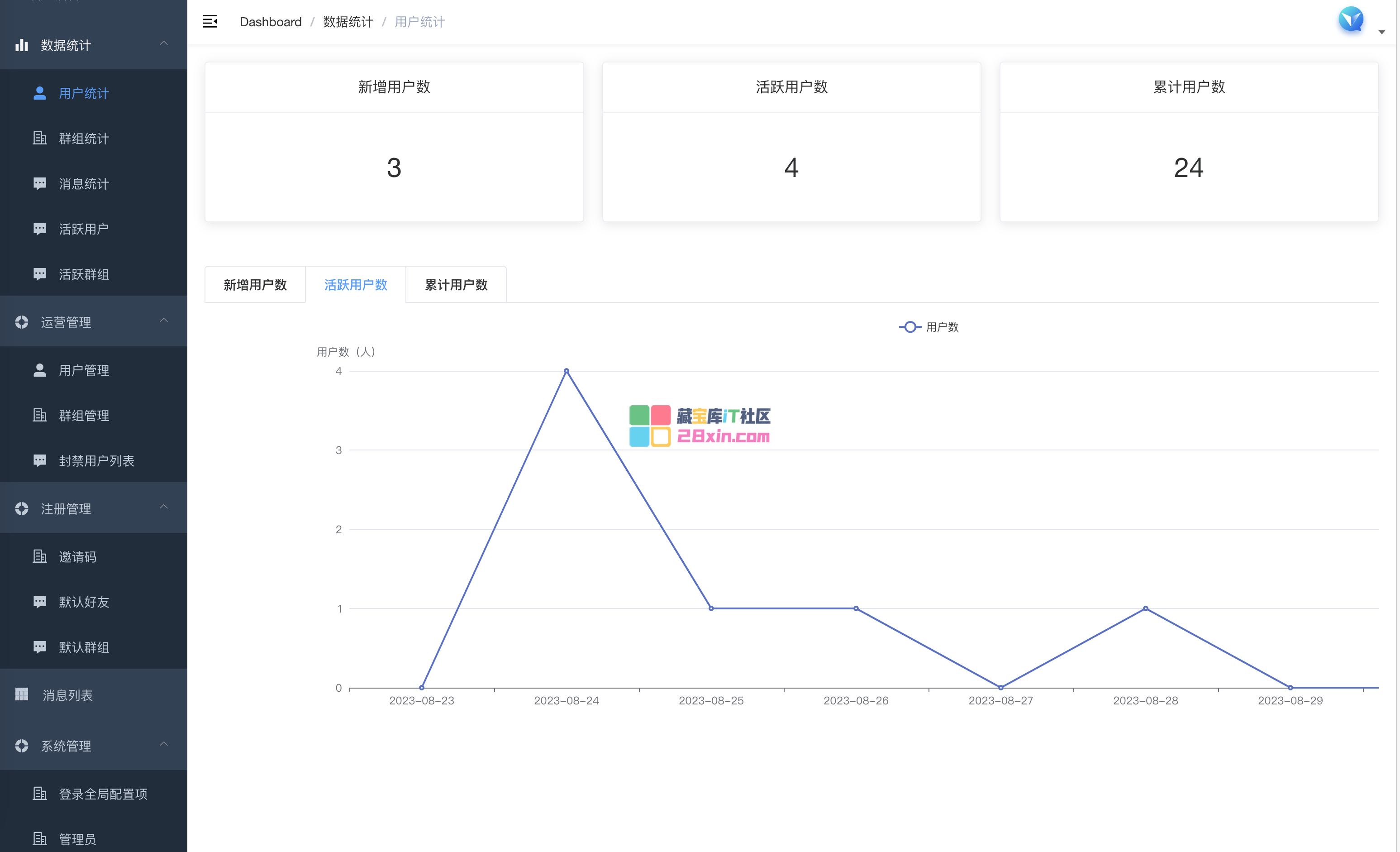
Task: Click the 2023-08-24 peak data point
Action: [566, 371]
